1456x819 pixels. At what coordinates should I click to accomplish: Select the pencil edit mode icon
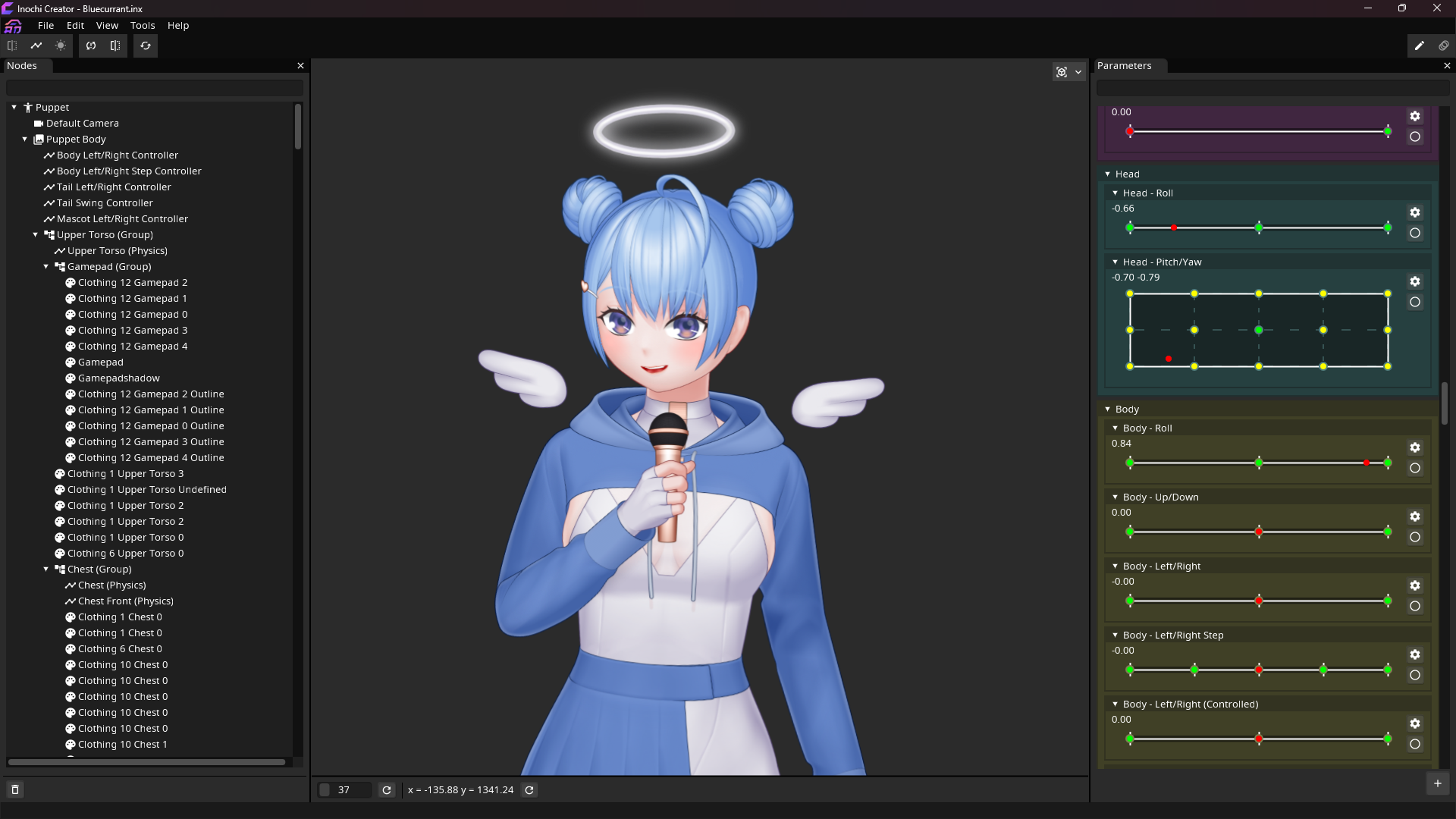(1420, 45)
